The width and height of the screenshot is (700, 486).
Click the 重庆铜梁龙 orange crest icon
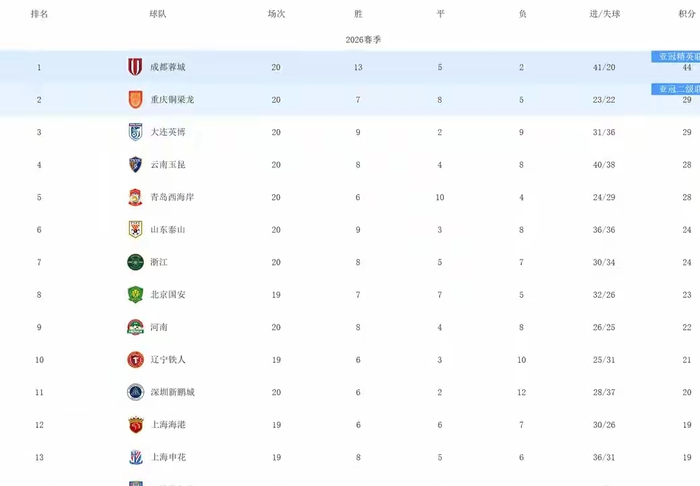click(x=135, y=100)
